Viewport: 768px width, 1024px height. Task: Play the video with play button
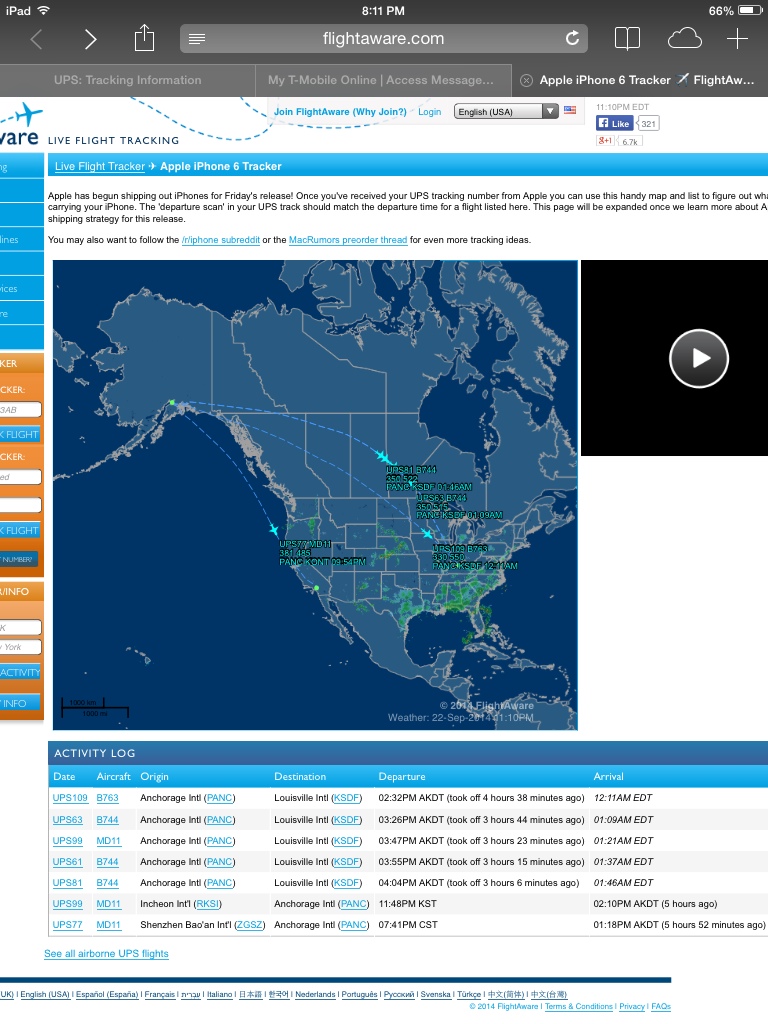click(699, 358)
